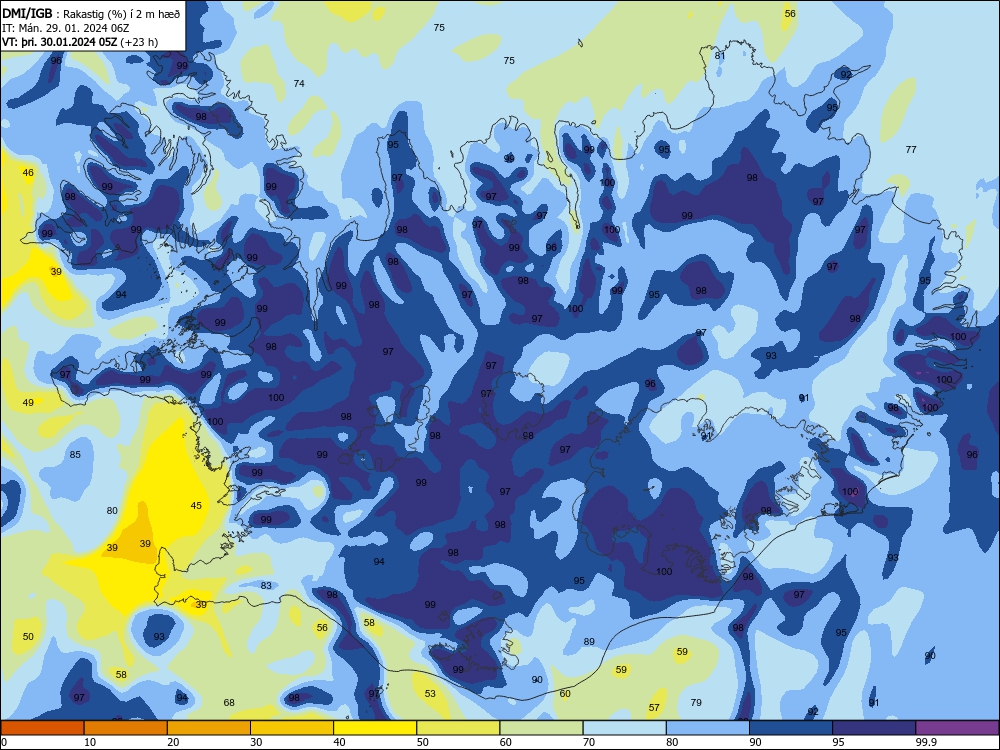Click the 70–80 pale blue legend swatch
Screen dimensions: 1000x750
pyautogui.click(x=624, y=728)
